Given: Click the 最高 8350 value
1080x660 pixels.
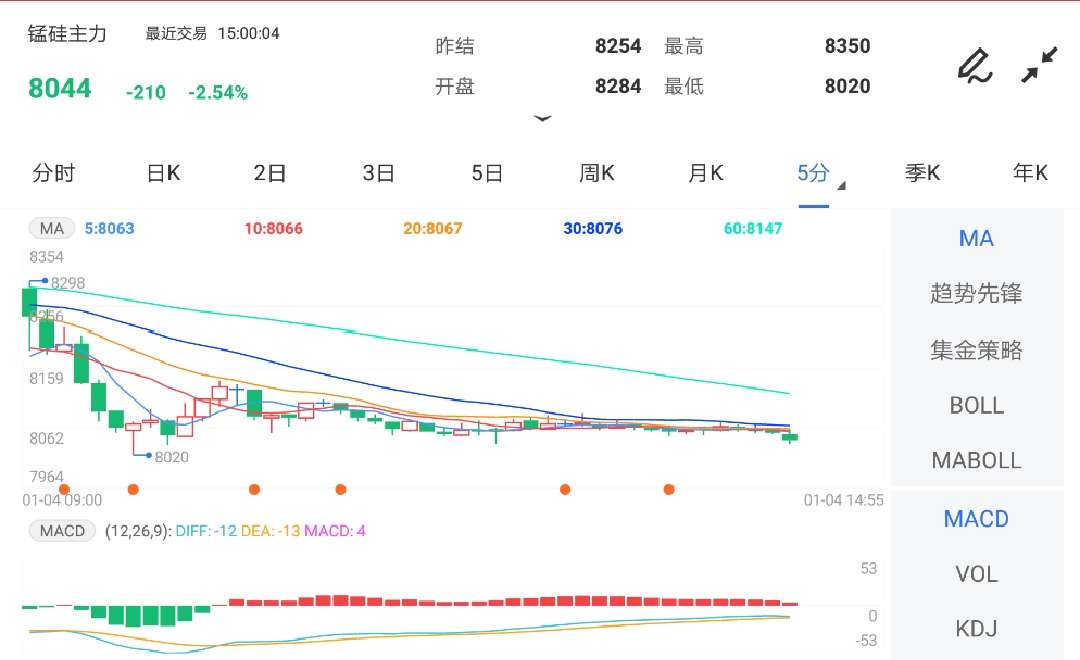Looking at the screenshot, I should coord(847,46).
